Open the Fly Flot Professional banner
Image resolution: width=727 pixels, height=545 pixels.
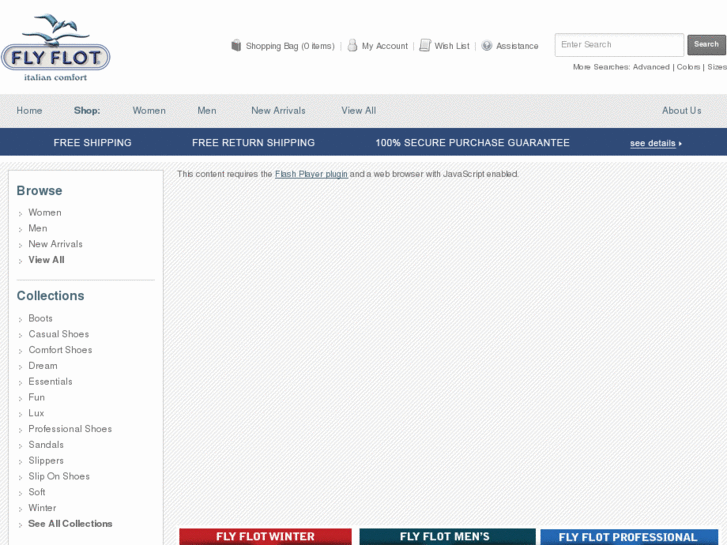pos(629,537)
